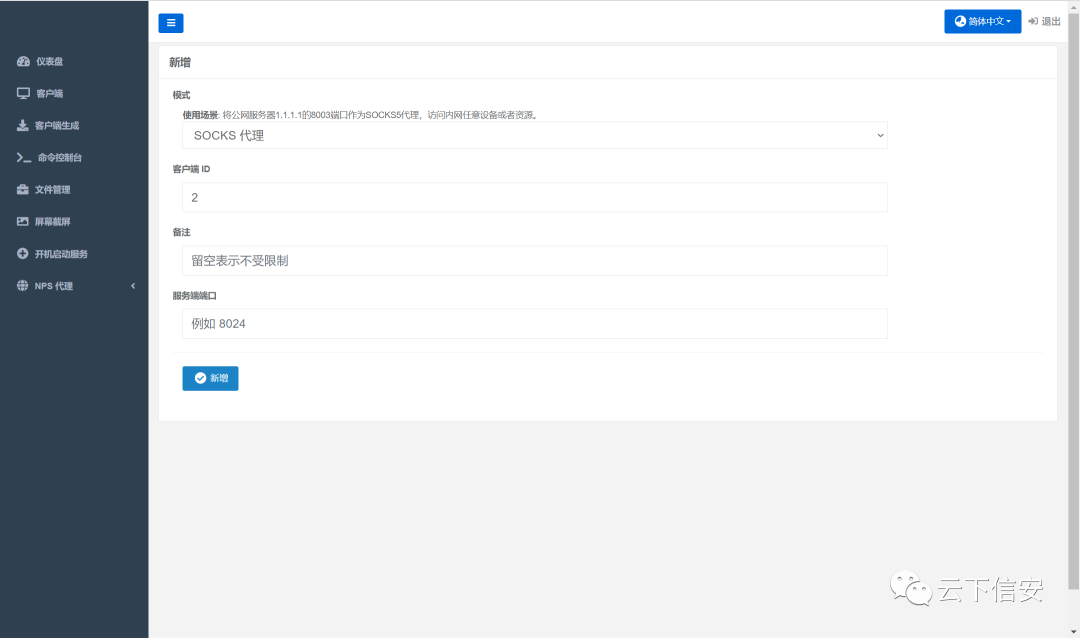The height and width of the screenshot is (638, 1080).
Task: Open the 简体中文 language dropdown
Action: pos(982,21)
